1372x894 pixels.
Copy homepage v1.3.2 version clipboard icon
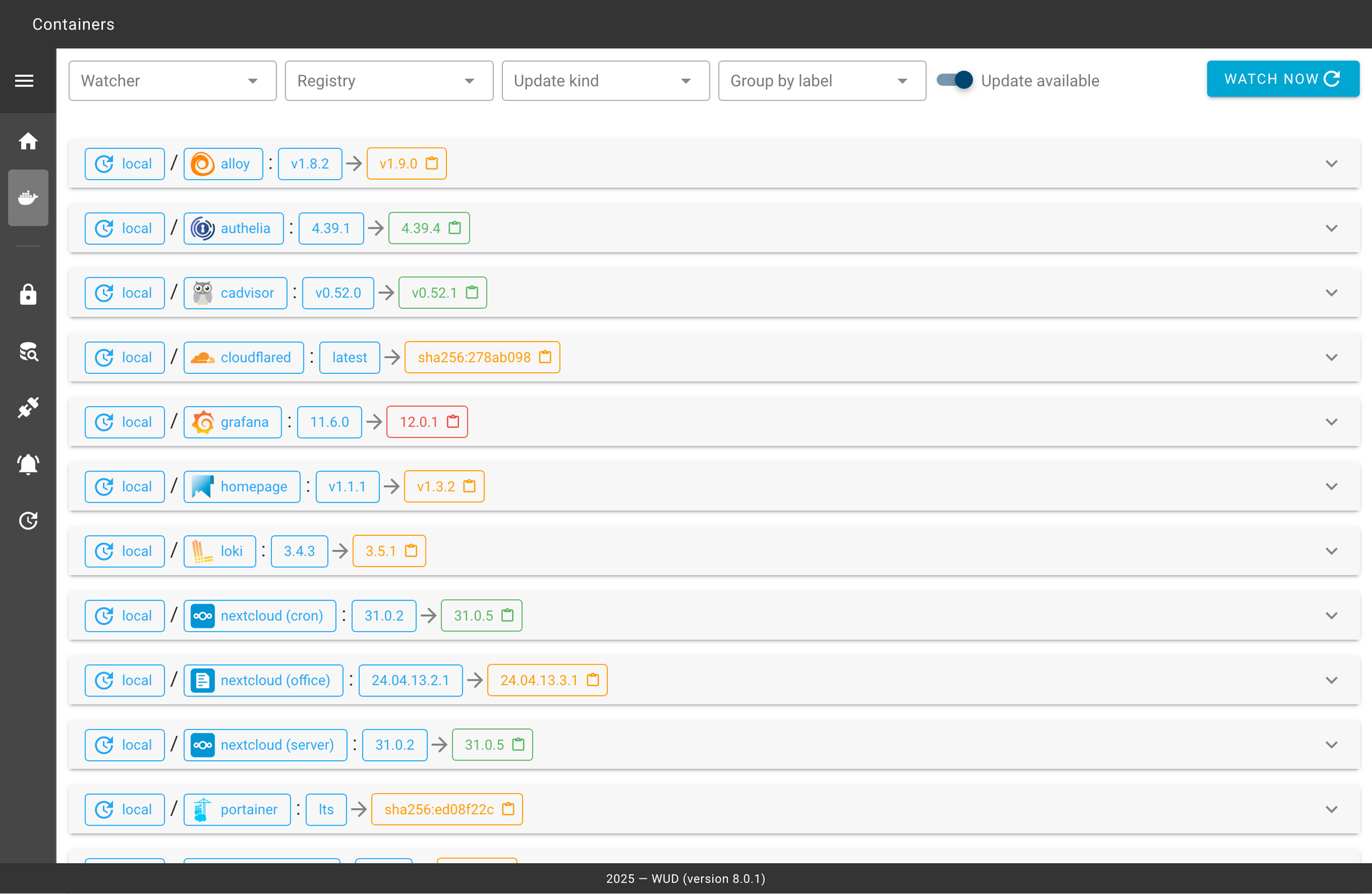[x=470, y=486]
